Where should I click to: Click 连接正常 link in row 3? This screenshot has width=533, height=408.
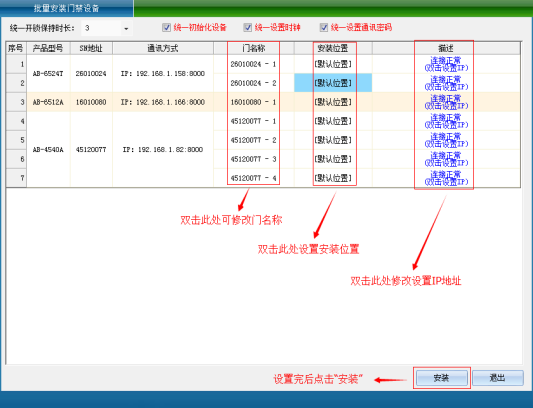(x=446, y=102)
